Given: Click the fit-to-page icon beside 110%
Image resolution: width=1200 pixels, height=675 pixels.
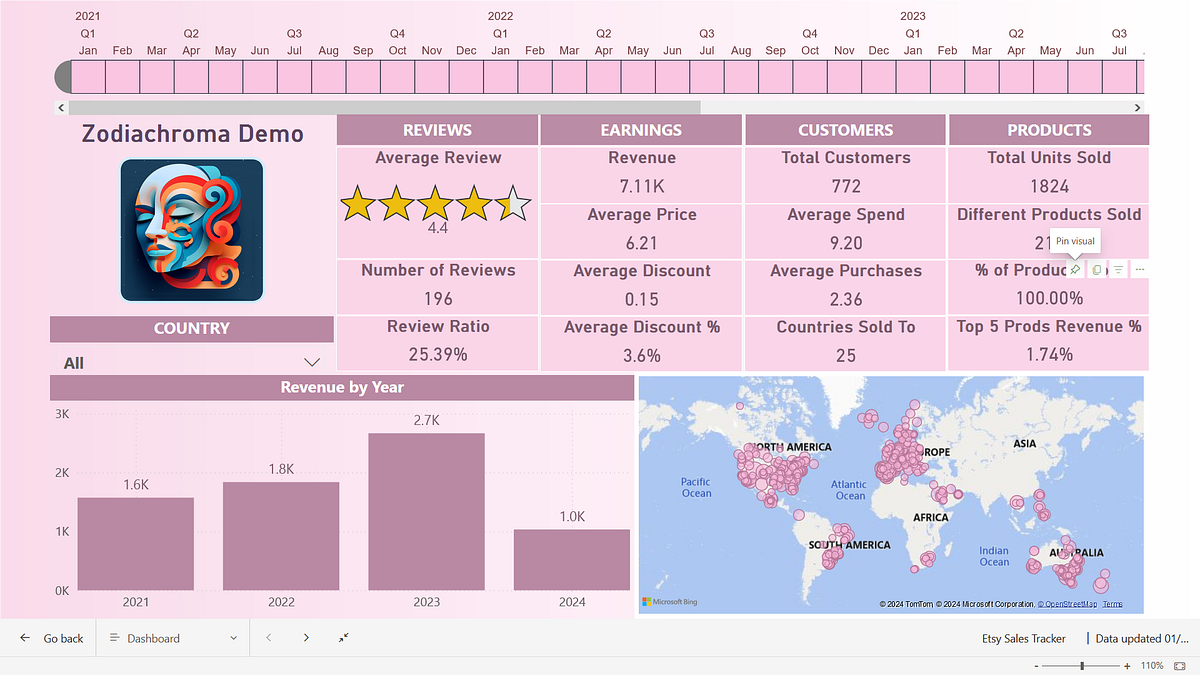Looking at the screenshot, I should click(x=1180, y=665).
